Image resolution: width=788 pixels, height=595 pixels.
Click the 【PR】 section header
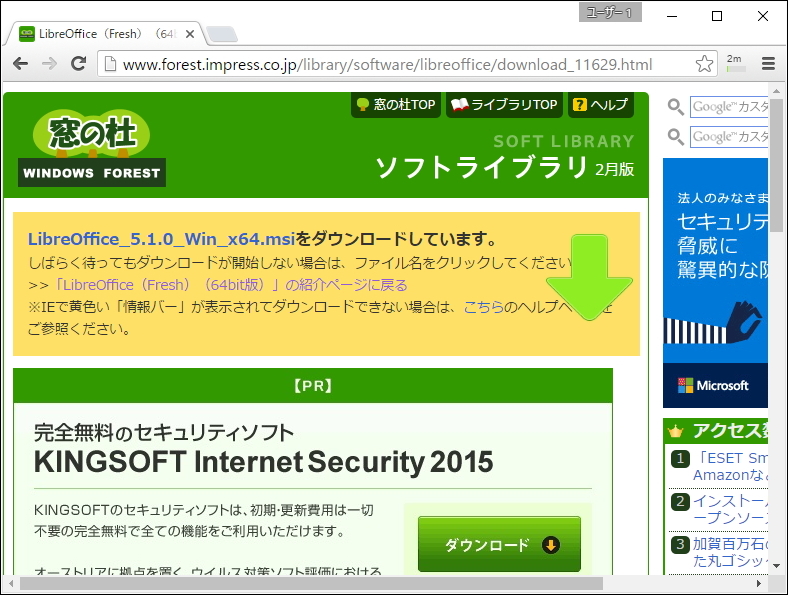tap(313, 385)
